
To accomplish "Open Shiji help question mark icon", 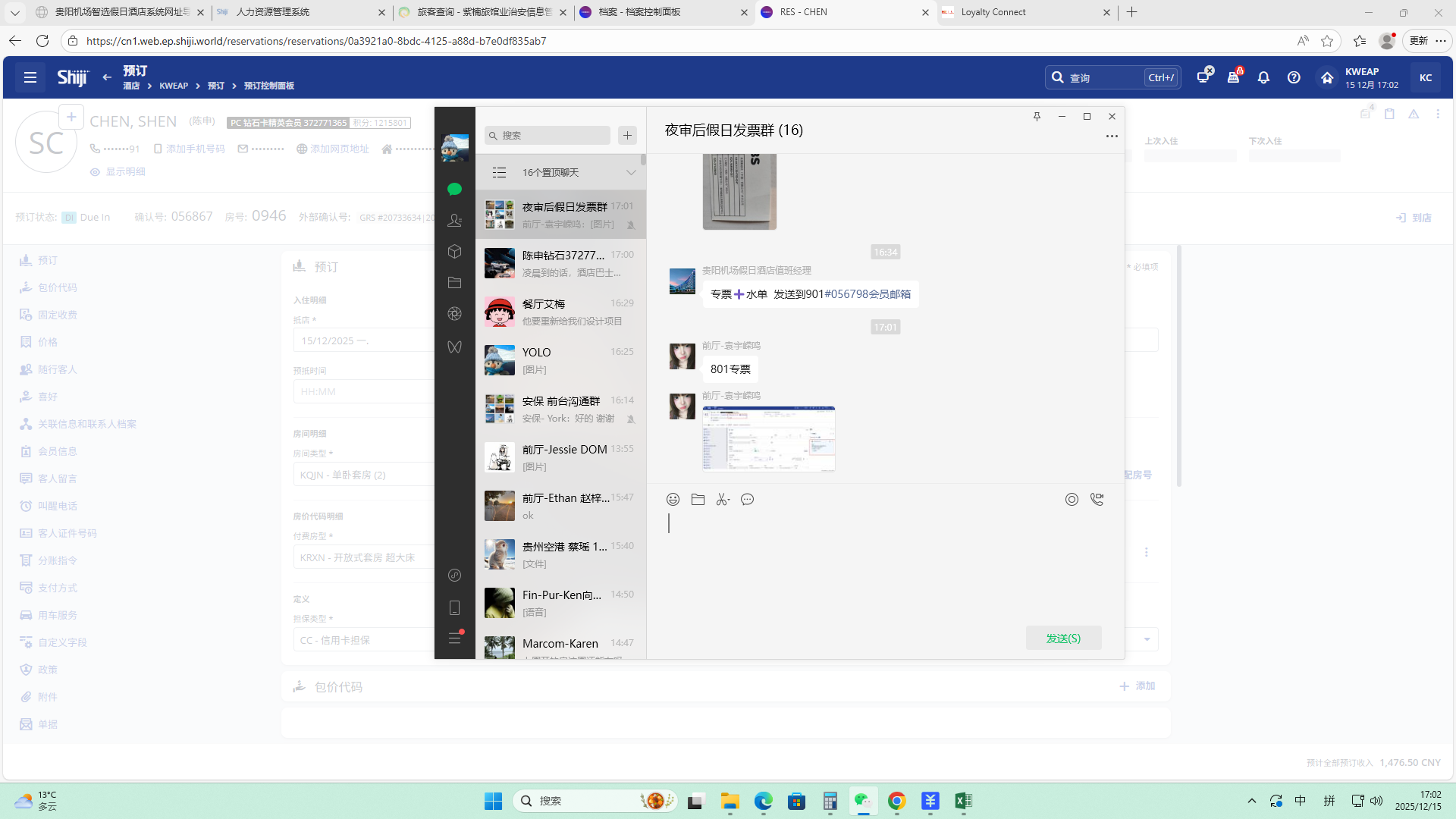I will click(x=1294, y=77).
